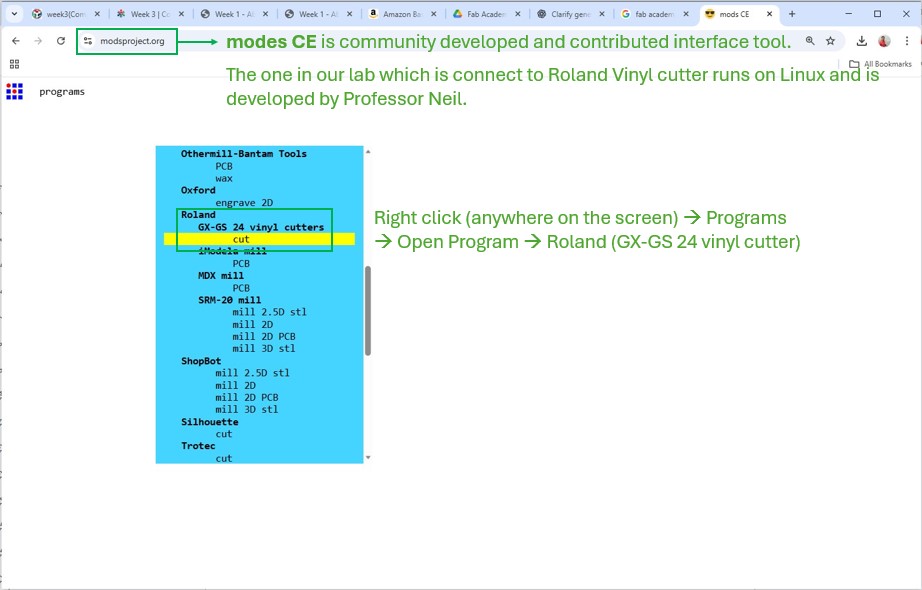Select cut under Trotec
This screenshot has width=922, height=590.
(224, 458)
